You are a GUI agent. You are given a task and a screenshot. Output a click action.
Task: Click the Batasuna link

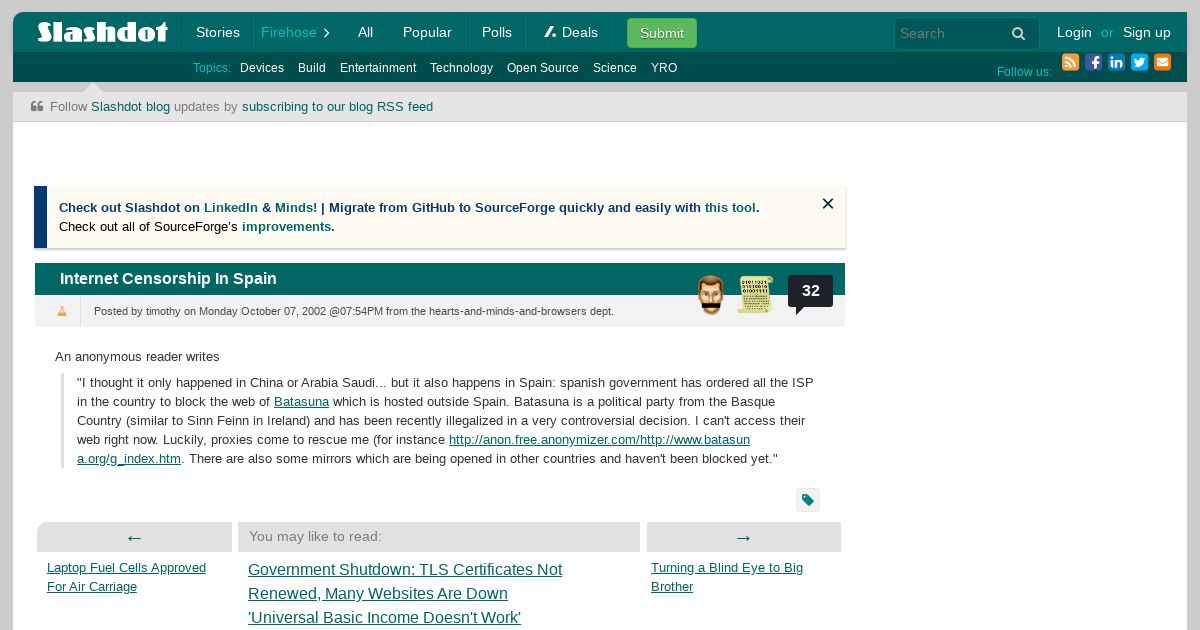(x=301, y=401)
